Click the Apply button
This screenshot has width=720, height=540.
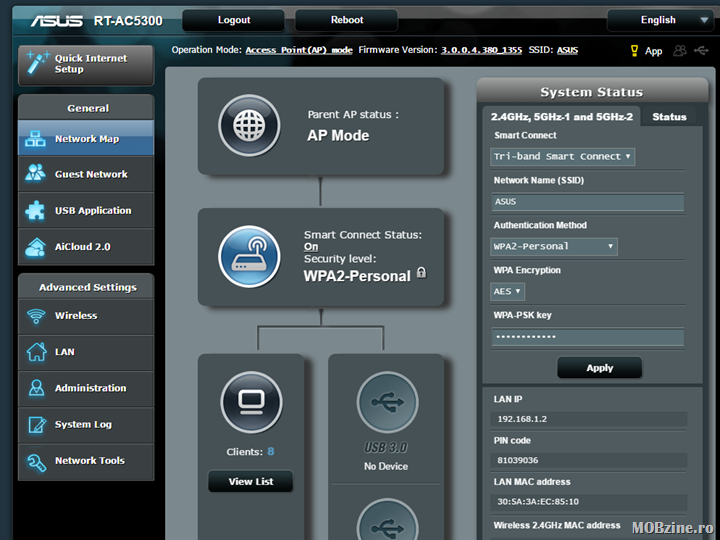pyautogui.click(x=600, y=368)
